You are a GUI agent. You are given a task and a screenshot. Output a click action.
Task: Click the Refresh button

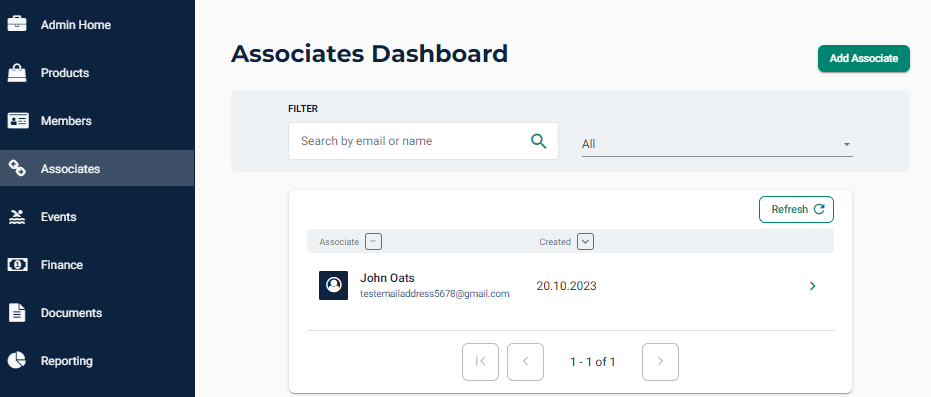tap(796, 209)
